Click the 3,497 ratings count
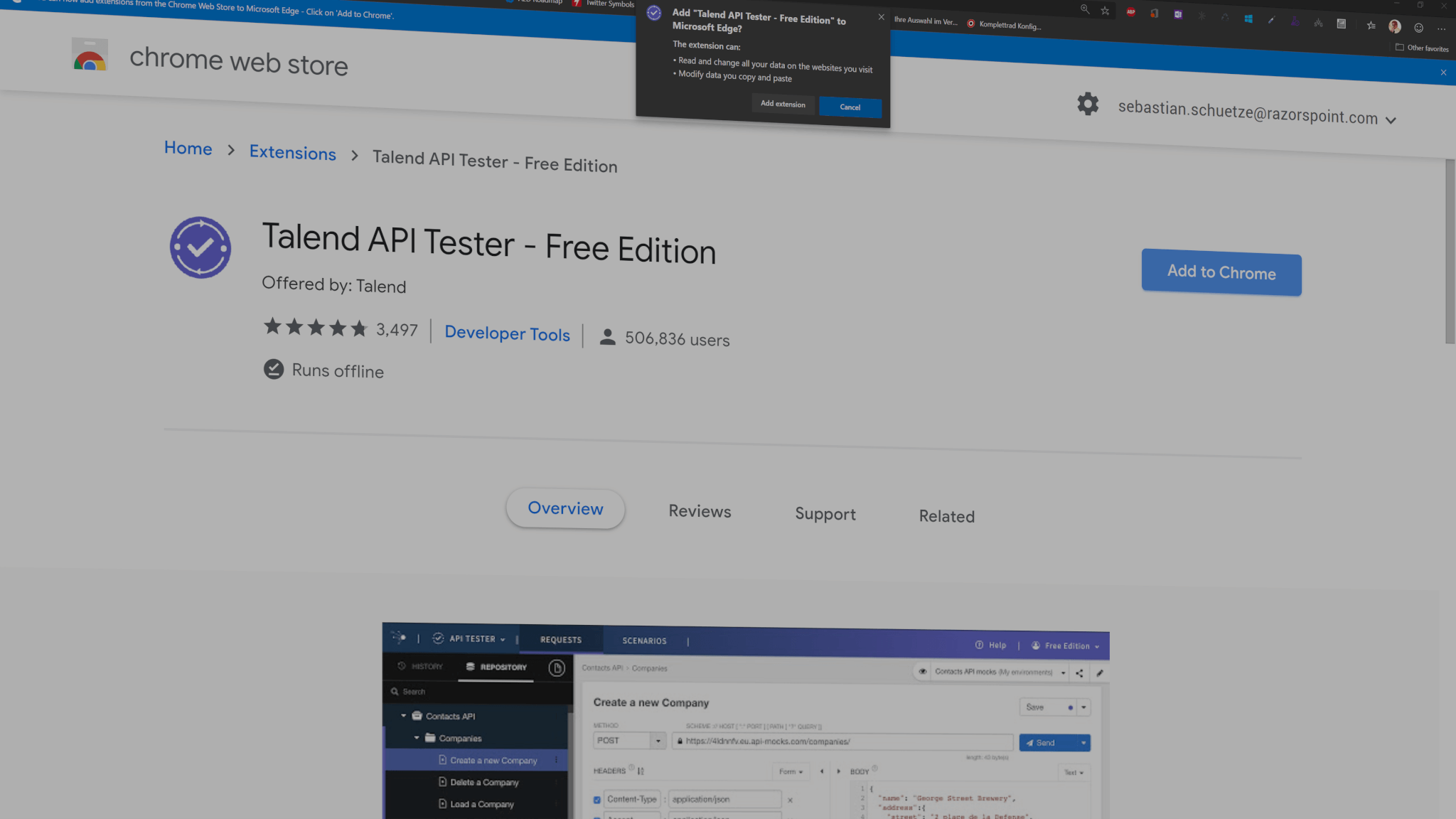The height and width of the screenshot is (819, 1456). click(397, 330)
